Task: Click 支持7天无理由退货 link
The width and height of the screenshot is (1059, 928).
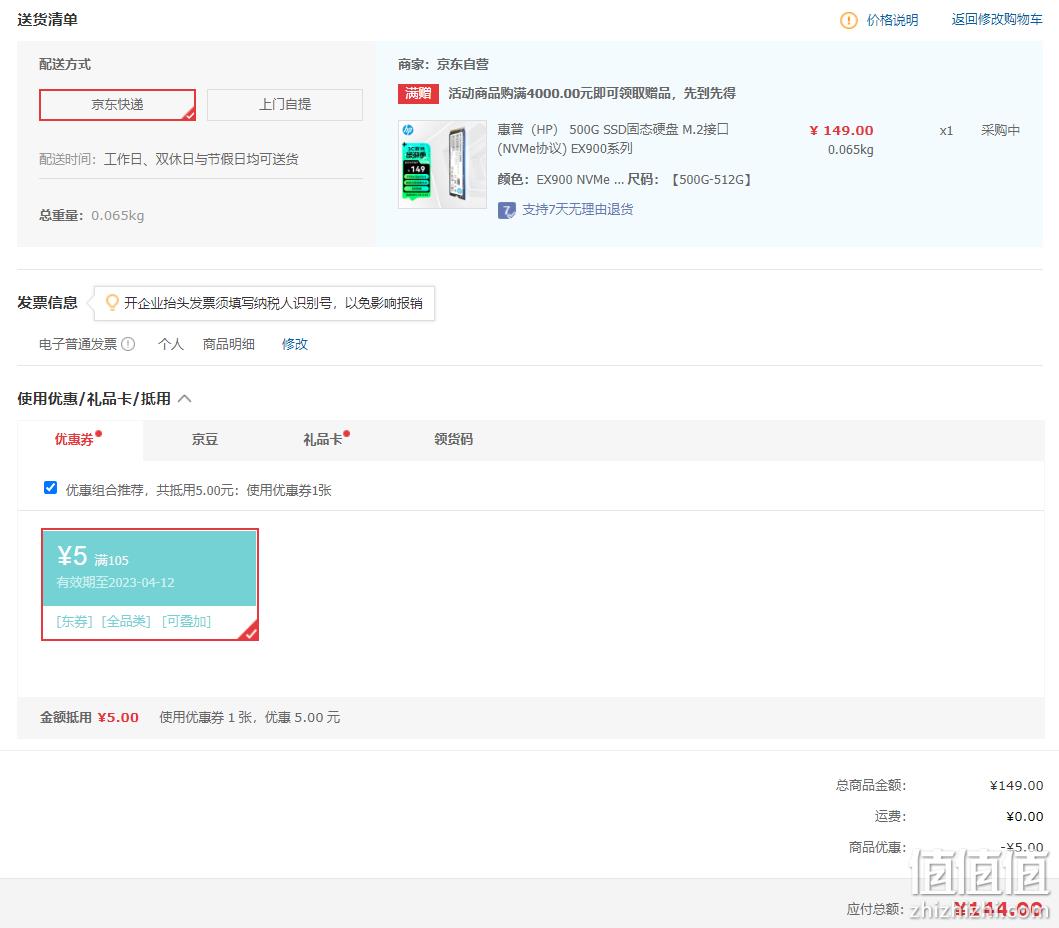Action: coord(577,209)
